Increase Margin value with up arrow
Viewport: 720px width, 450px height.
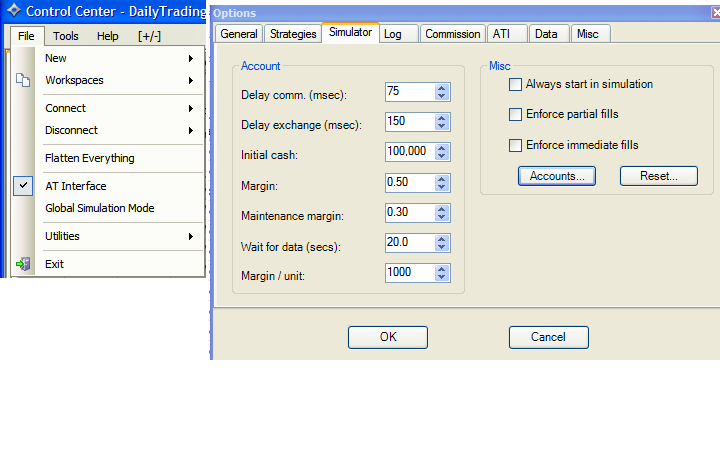pos(442,179)
